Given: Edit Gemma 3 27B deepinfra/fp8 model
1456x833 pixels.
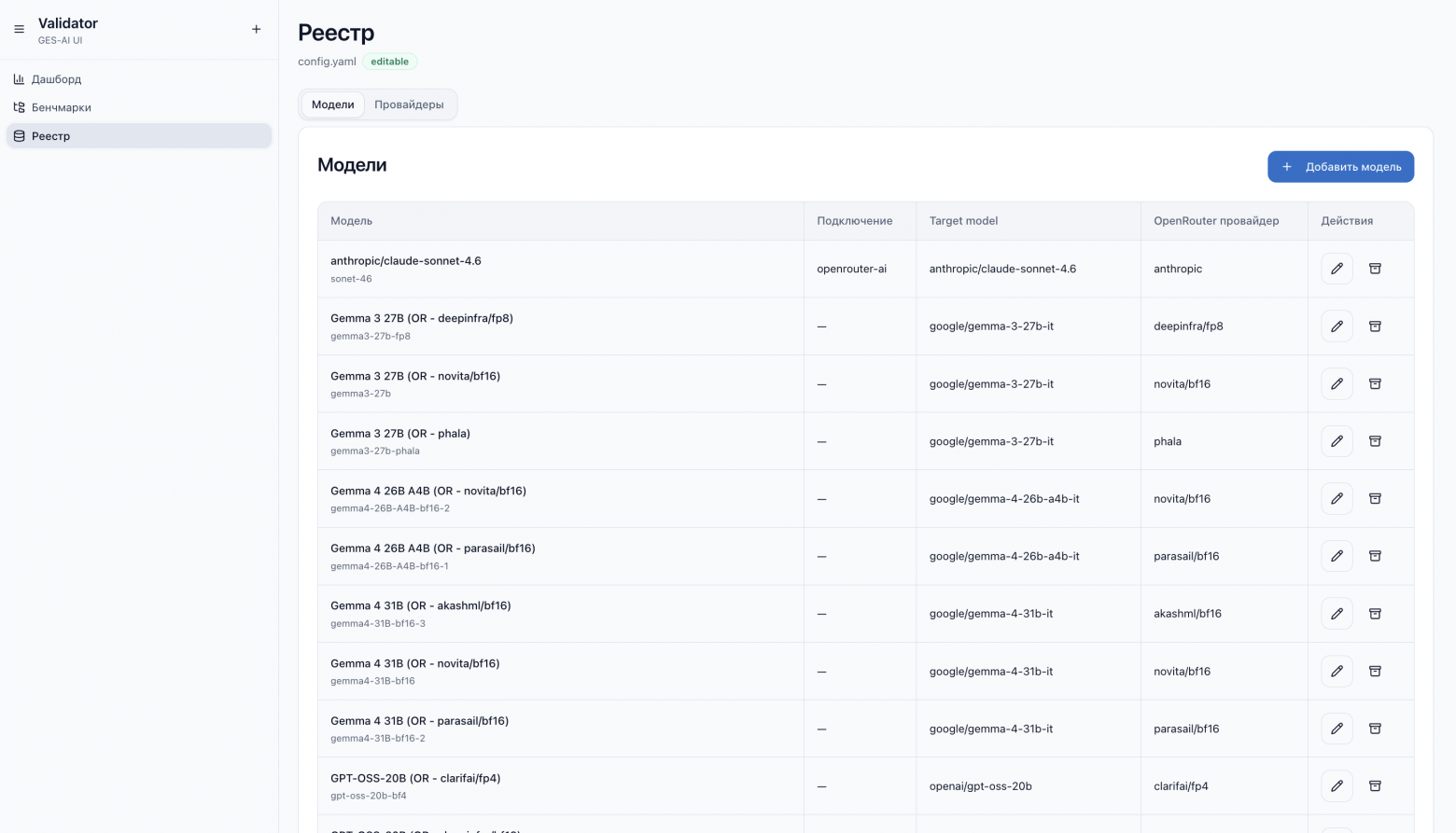Looking at the screenshot, I should coord(1337,326).
